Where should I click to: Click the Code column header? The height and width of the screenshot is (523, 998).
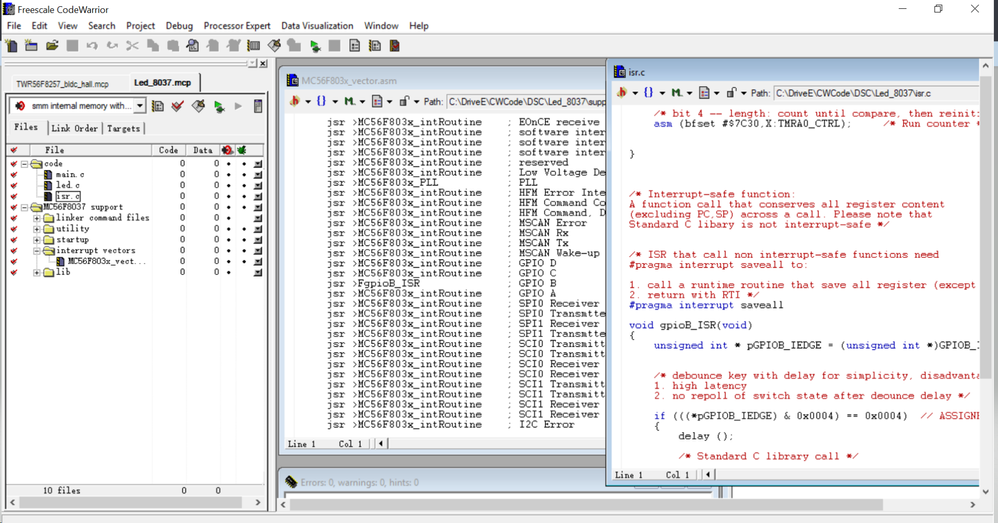coord(168,150)
